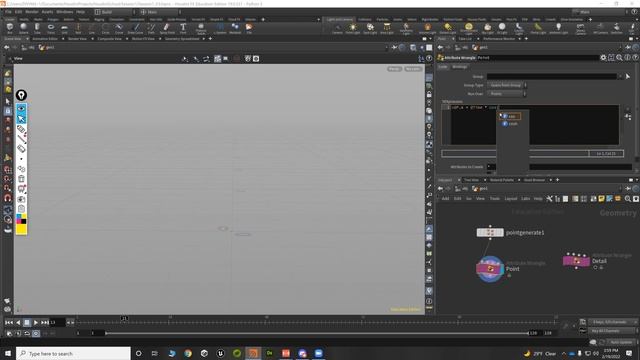Image resolution: width=640 pixels, height=360 pixels.
Task: Open Group Type dropdown
Action: [x=507, y=85]
